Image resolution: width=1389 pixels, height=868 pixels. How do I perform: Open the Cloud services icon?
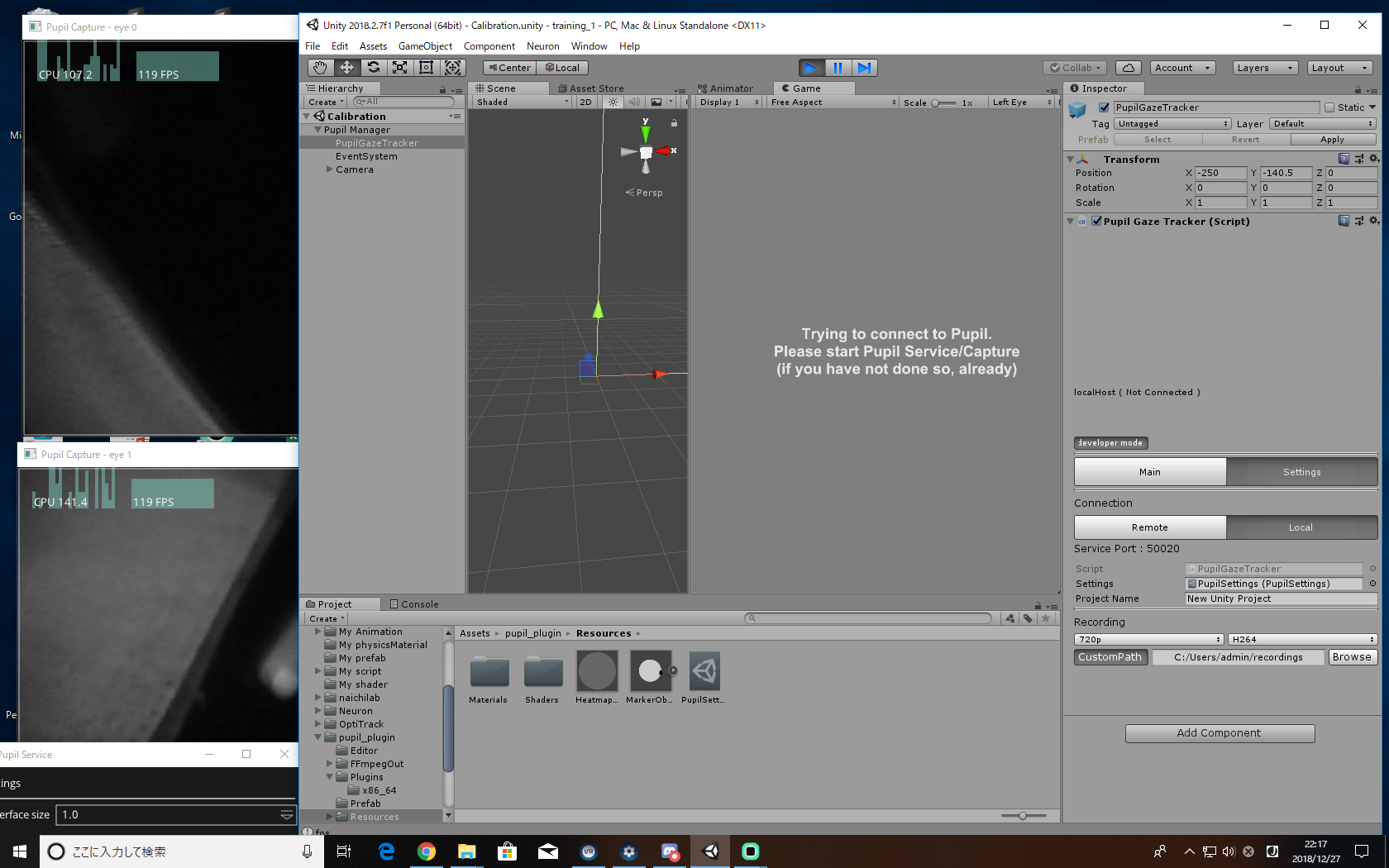coord(1129,68)
